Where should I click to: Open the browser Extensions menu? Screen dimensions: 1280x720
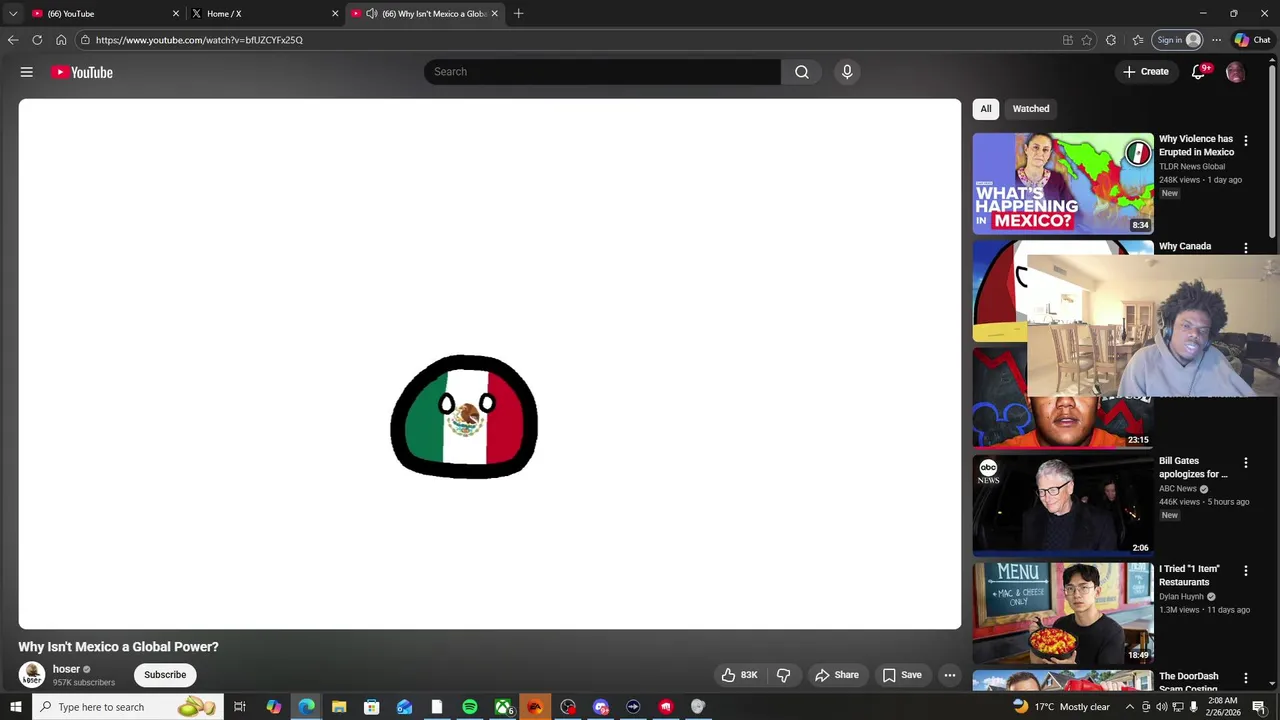pyautogui.click(x=1111, y=40)
